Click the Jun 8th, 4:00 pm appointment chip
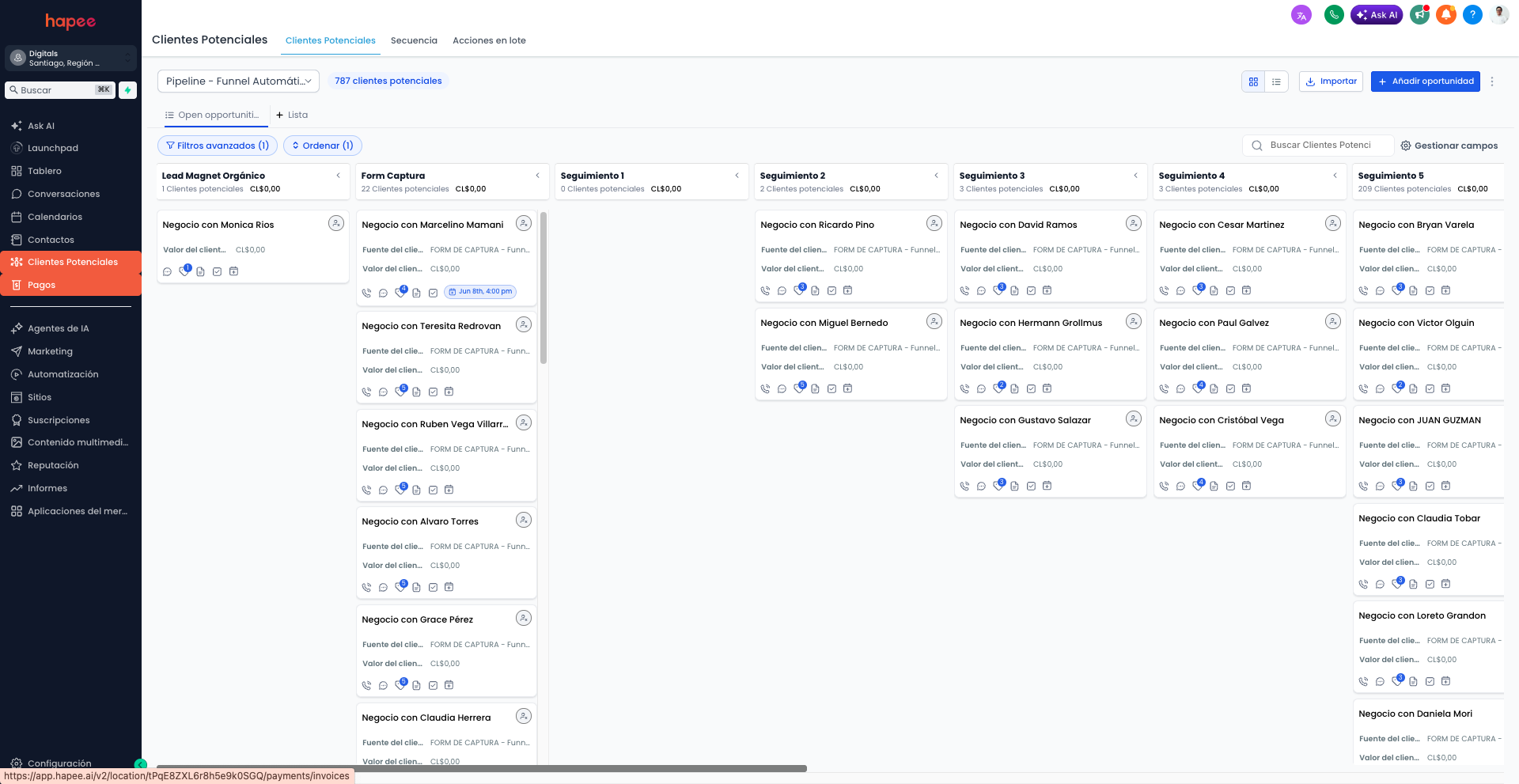1519x784 pixels. [x=480, y=292]
